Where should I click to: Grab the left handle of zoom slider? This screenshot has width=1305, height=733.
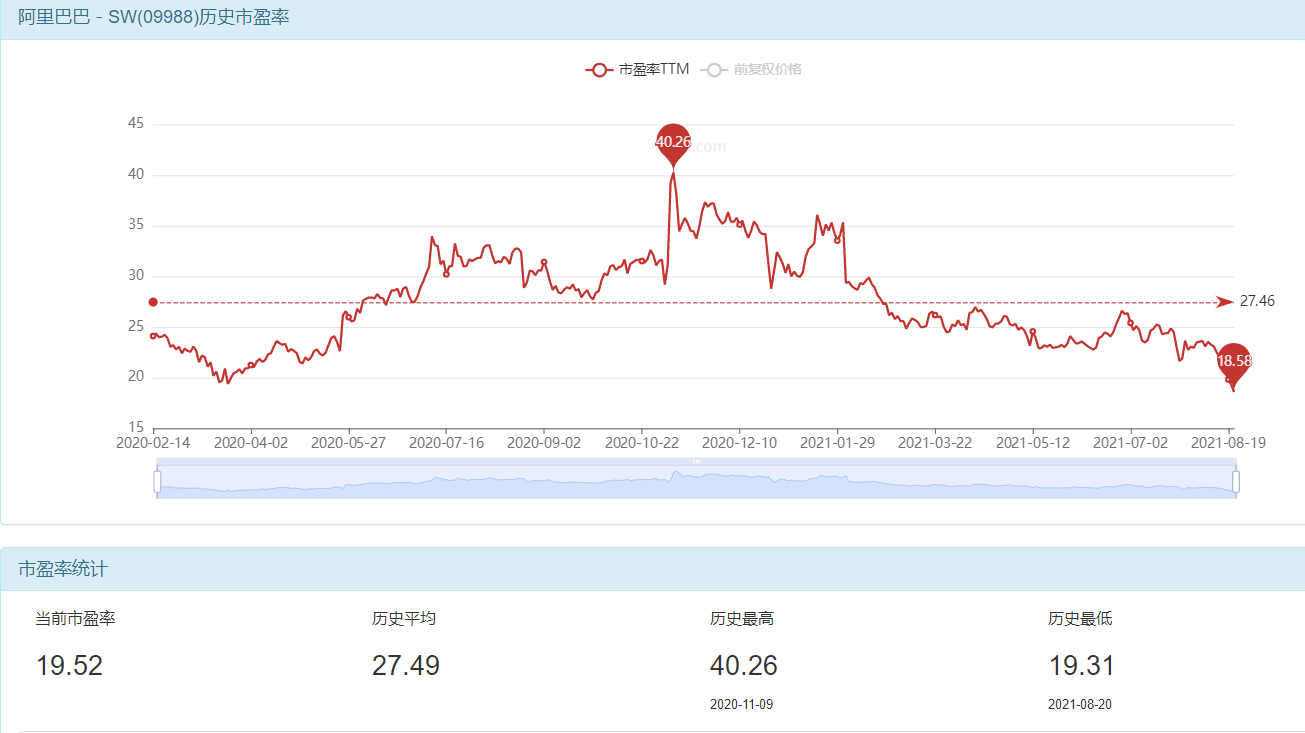[157, 481]
